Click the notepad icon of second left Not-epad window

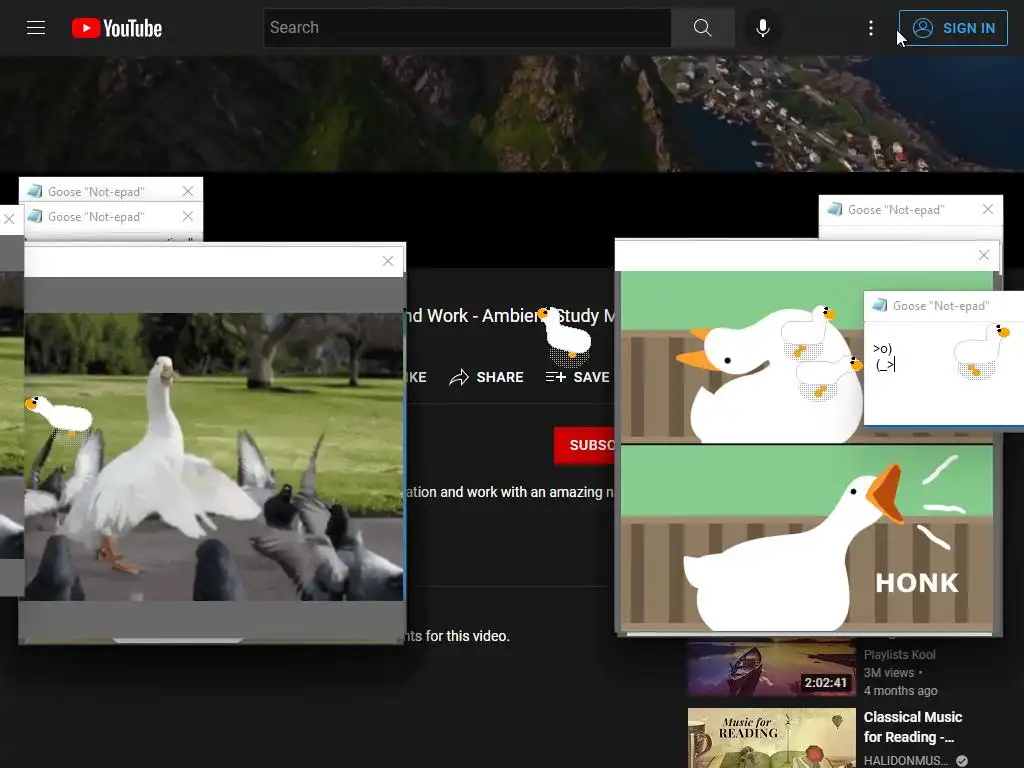35,216
